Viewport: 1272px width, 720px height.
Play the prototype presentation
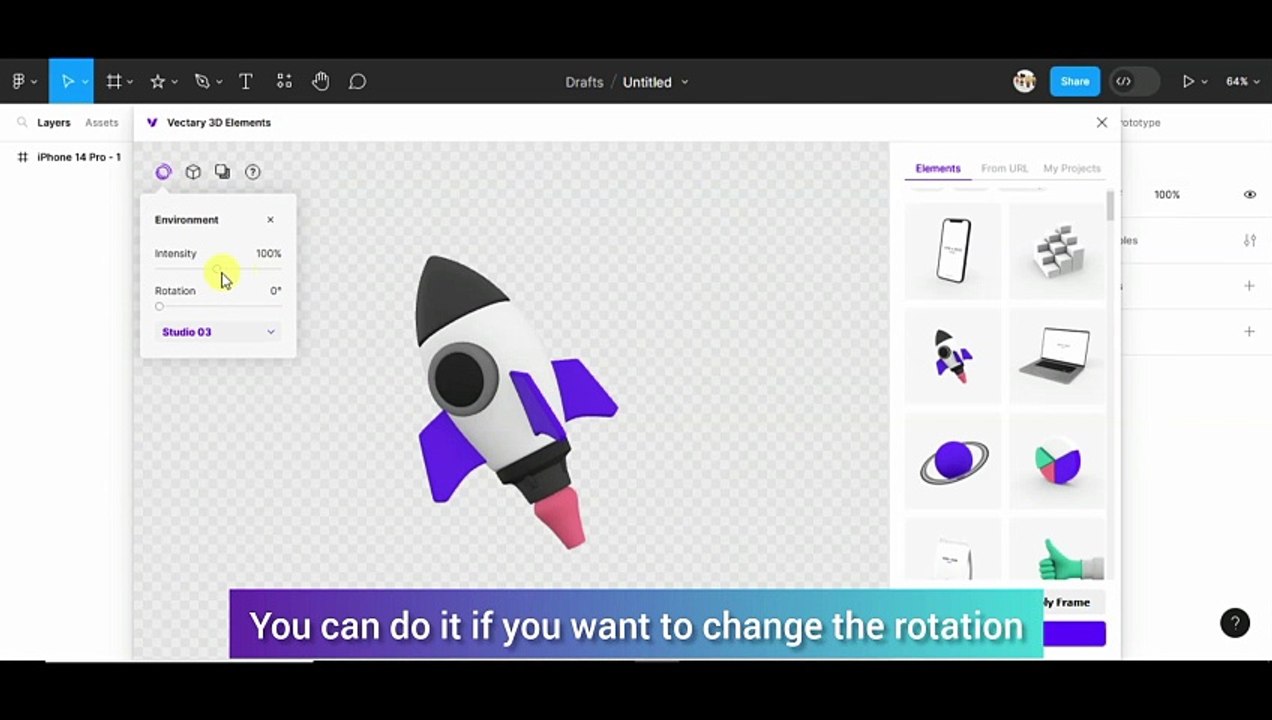tap(1188, 82)
